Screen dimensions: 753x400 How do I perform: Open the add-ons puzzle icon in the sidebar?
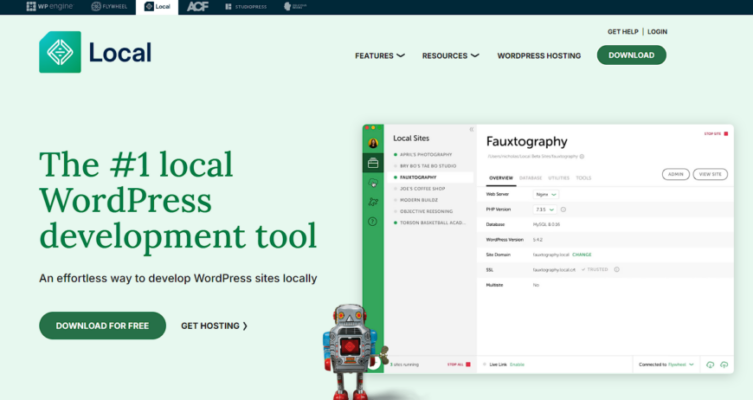coord(373,202)
